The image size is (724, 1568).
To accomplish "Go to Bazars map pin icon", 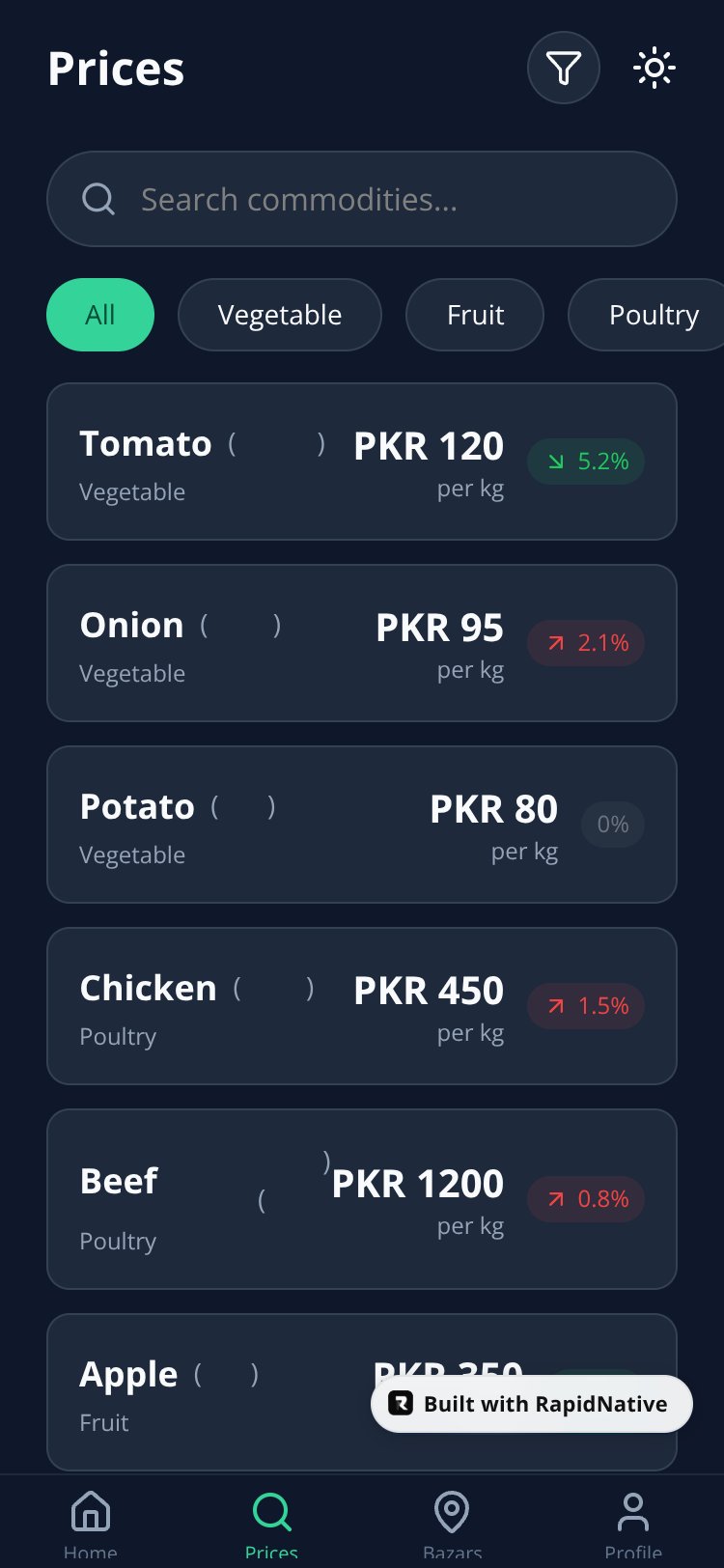I will click(x=452, y=1511).
